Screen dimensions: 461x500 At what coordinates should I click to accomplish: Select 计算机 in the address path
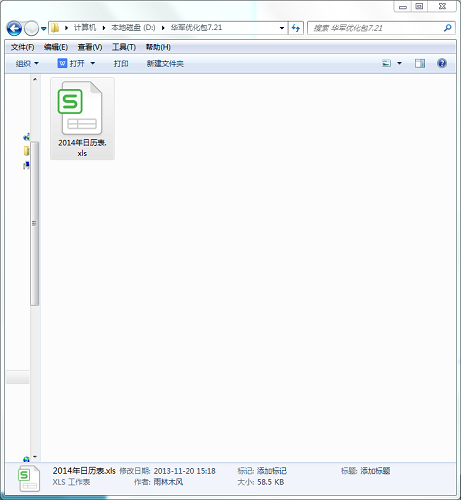click(85, 28)
